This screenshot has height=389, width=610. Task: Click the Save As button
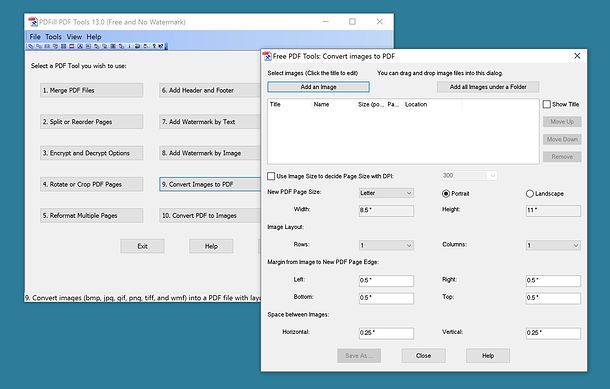click(359, 356)
